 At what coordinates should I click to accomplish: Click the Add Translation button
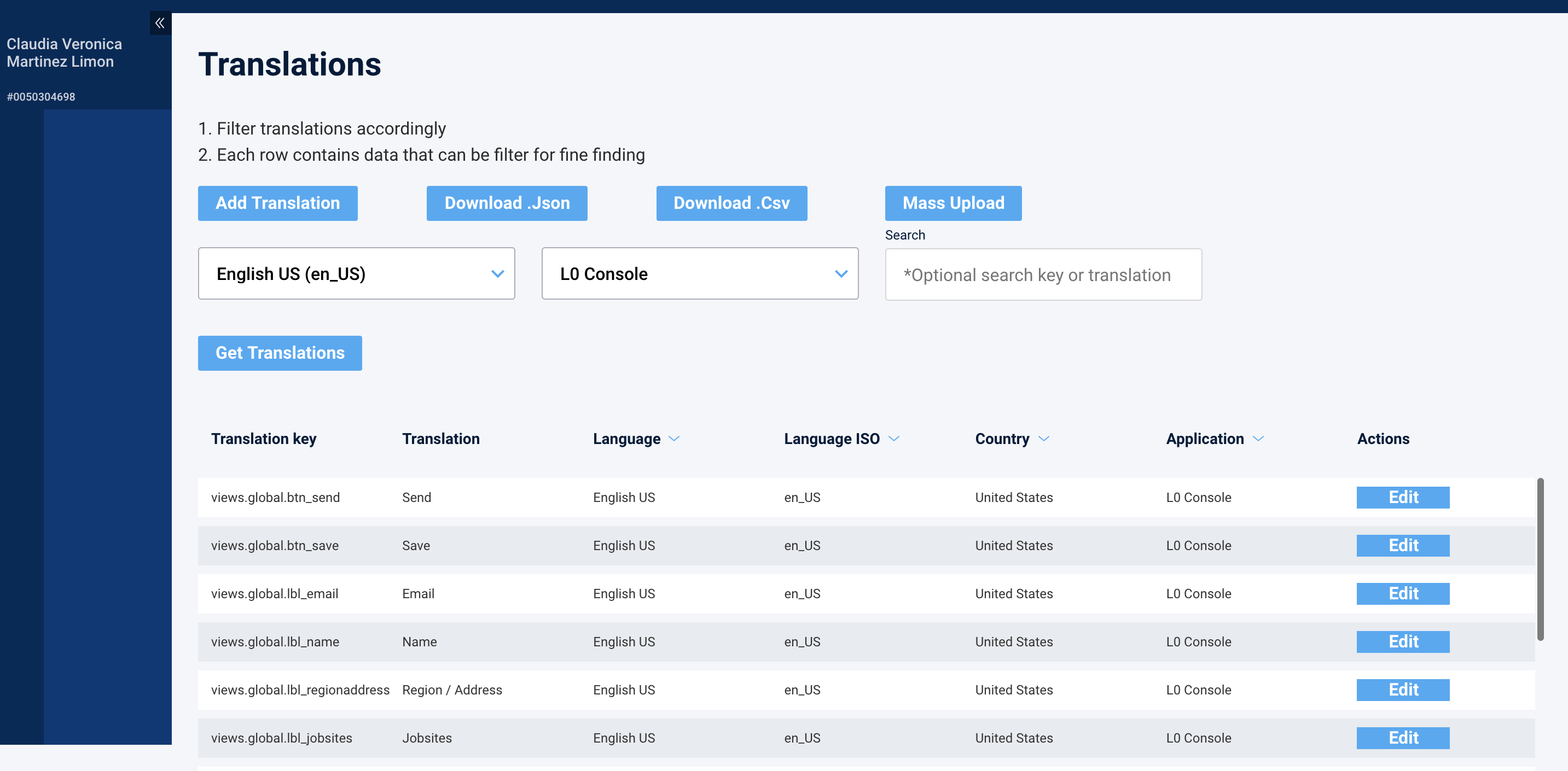(277, 203)
